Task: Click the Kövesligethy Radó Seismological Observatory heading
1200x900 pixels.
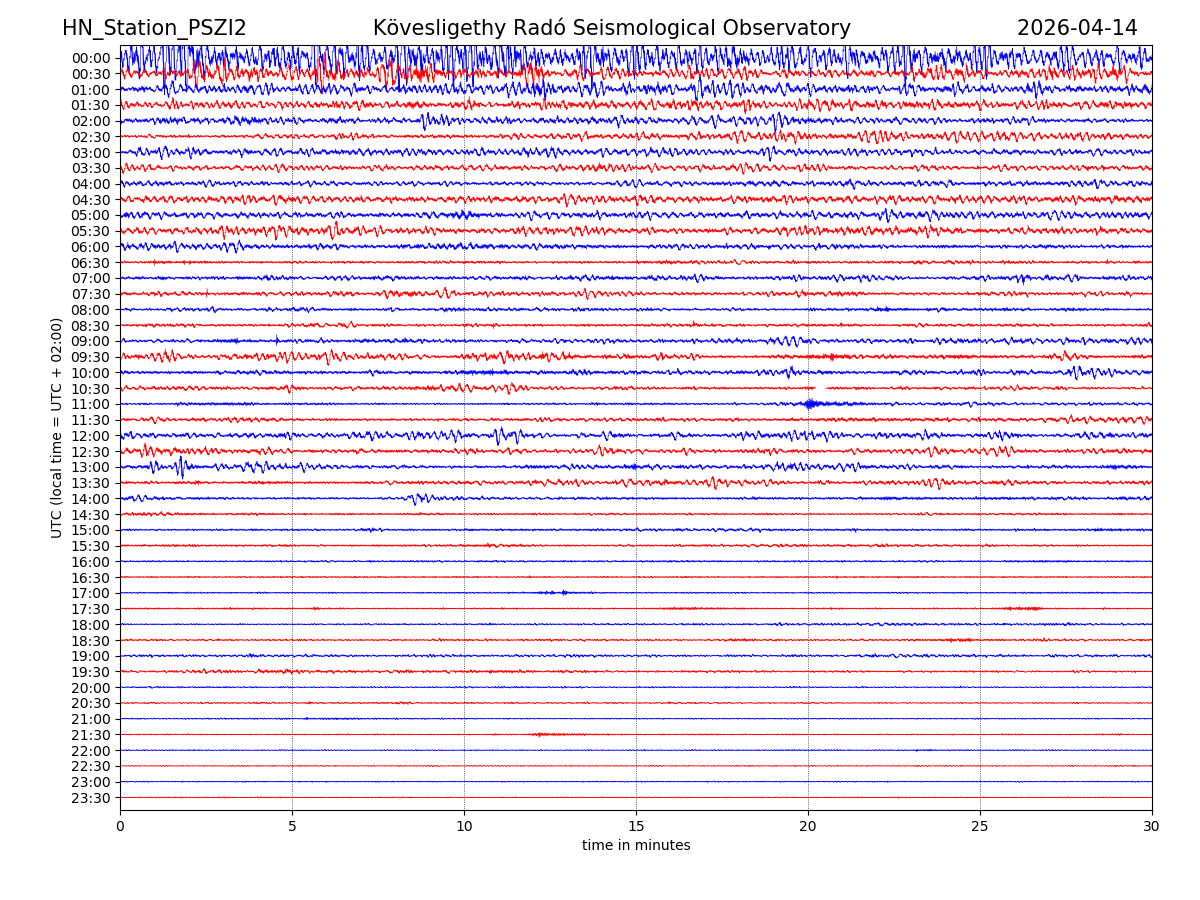Action: (x=611, y=28)
